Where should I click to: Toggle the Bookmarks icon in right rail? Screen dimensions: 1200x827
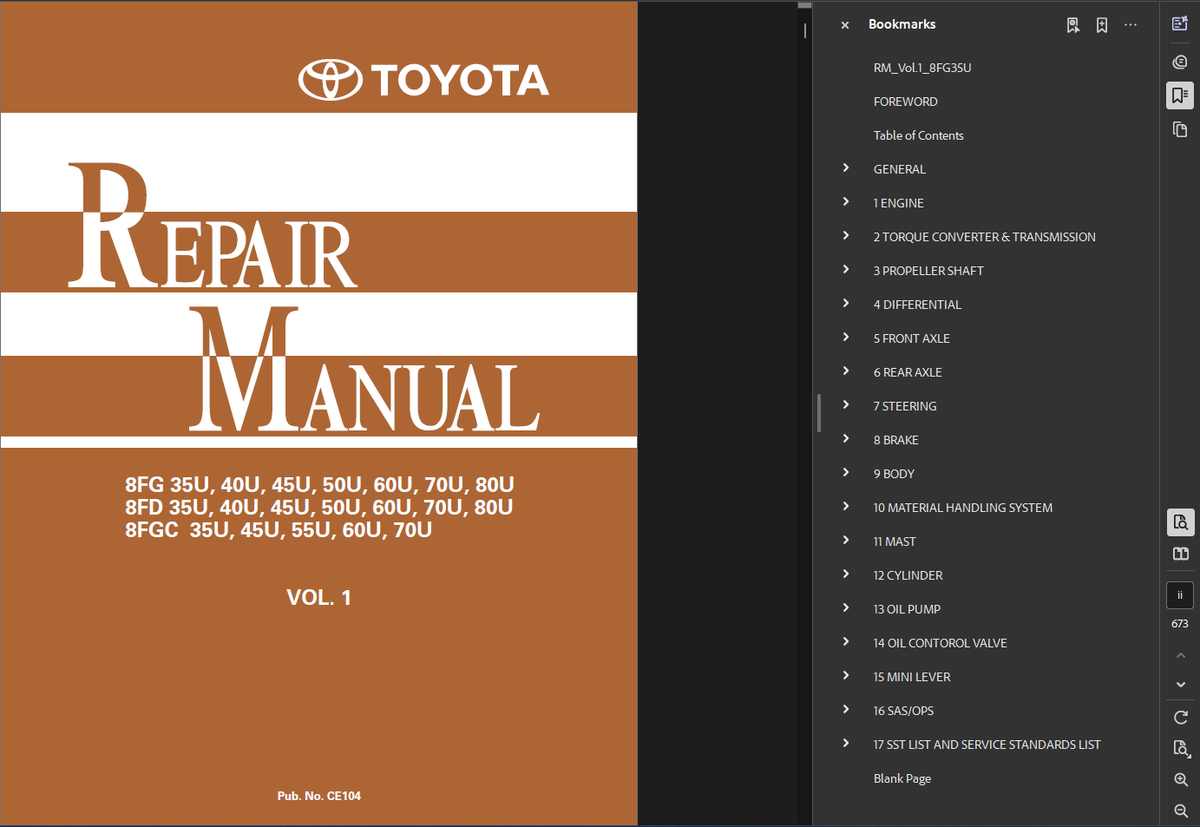1179,95
